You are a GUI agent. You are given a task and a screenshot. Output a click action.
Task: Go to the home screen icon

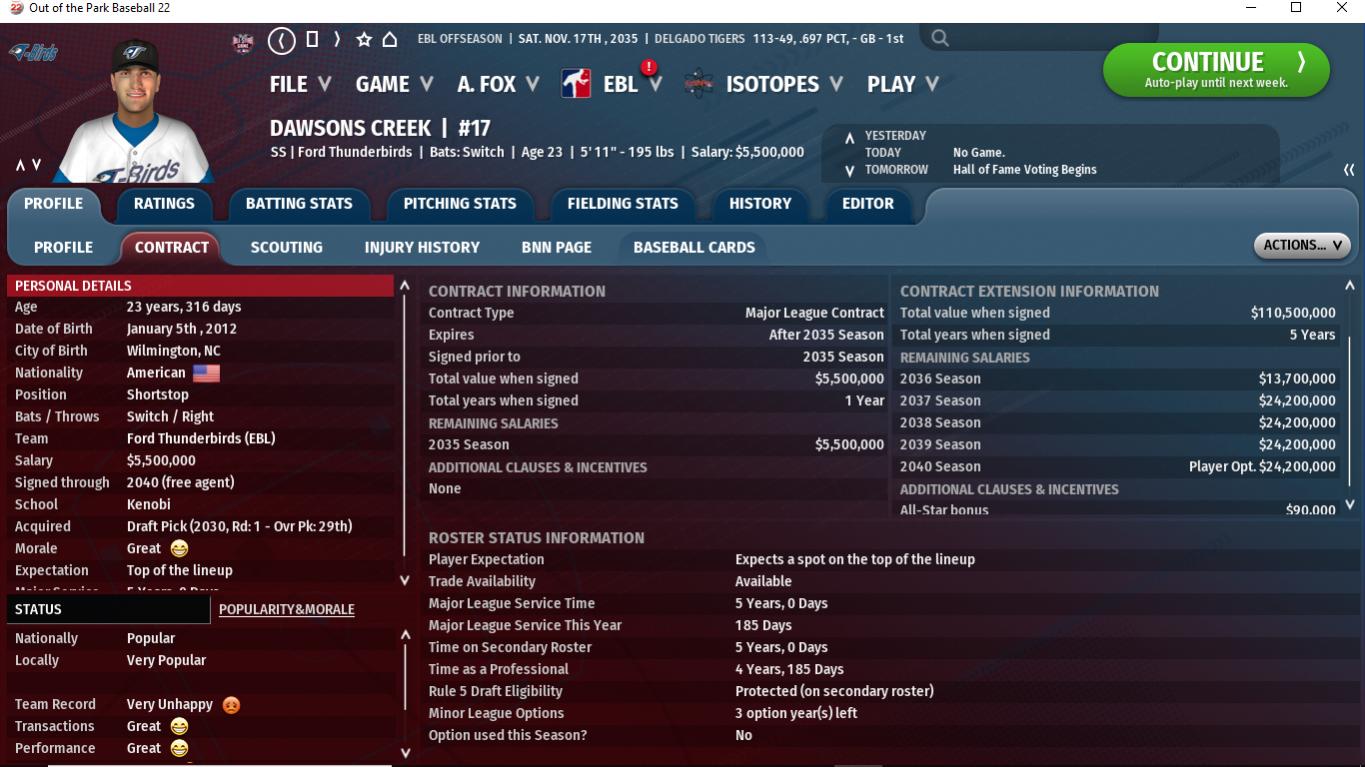[390, 39]
